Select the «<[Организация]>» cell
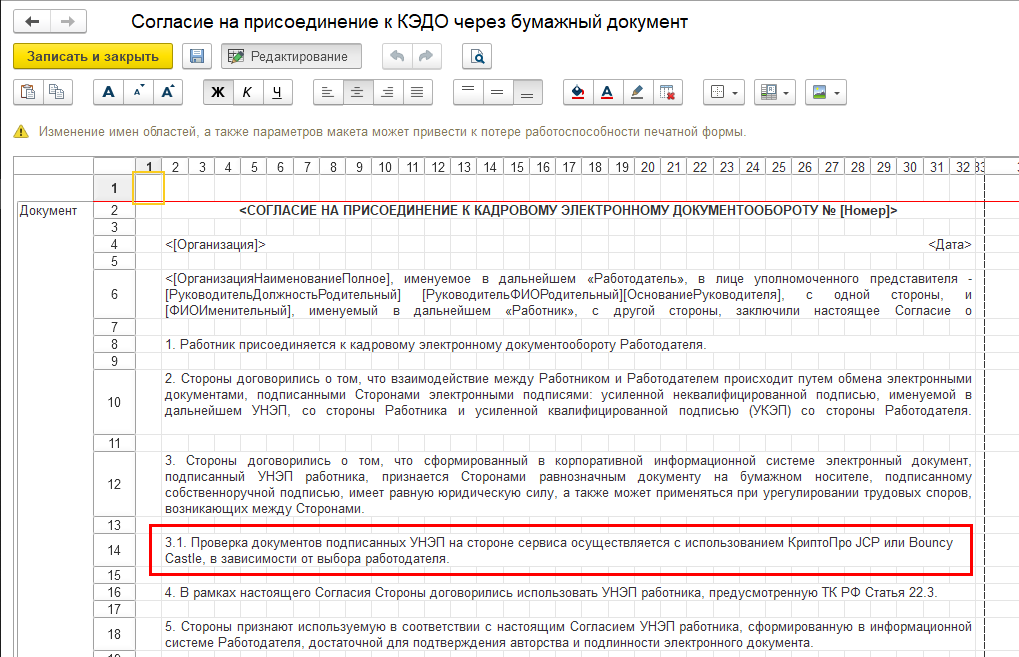The width and height of the screenshot is (1019, 657). click(215, 245)
